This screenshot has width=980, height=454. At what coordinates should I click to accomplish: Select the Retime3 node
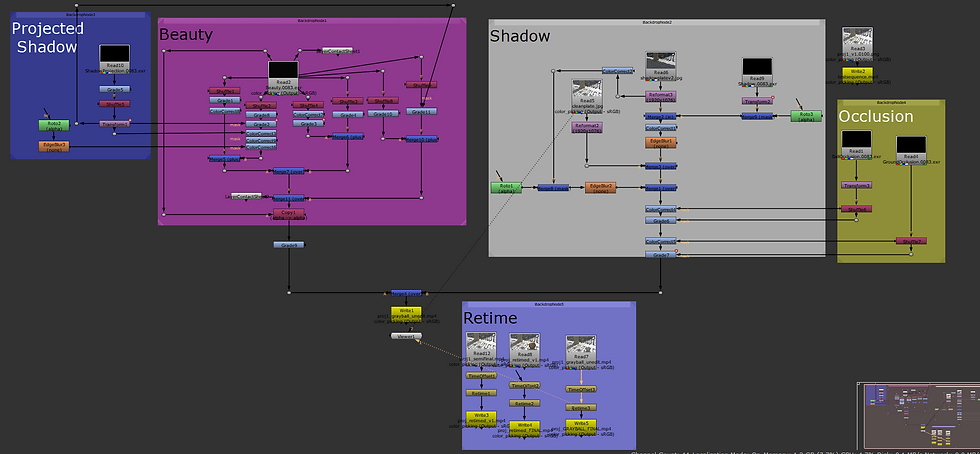[581, 408]
